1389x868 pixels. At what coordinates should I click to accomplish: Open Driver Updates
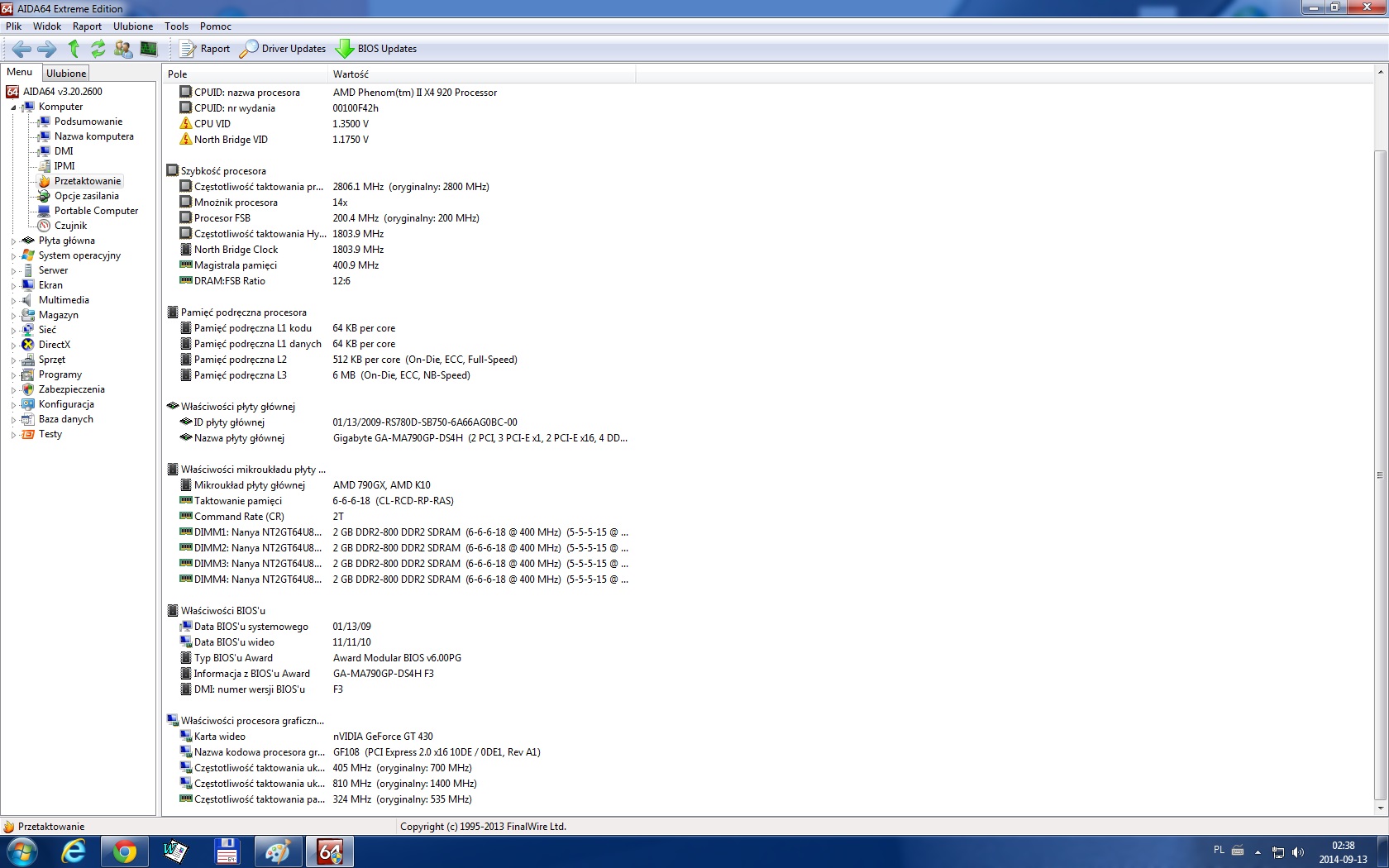pos(283,49)
